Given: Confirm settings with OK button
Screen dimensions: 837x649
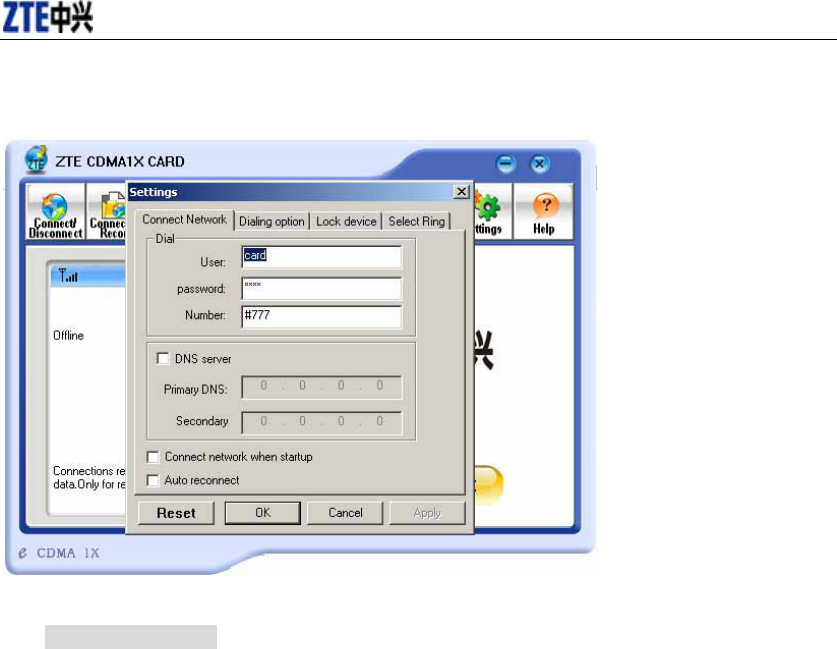Looking at the screenshot, I should pyautogui.click(x=263, y=513).
